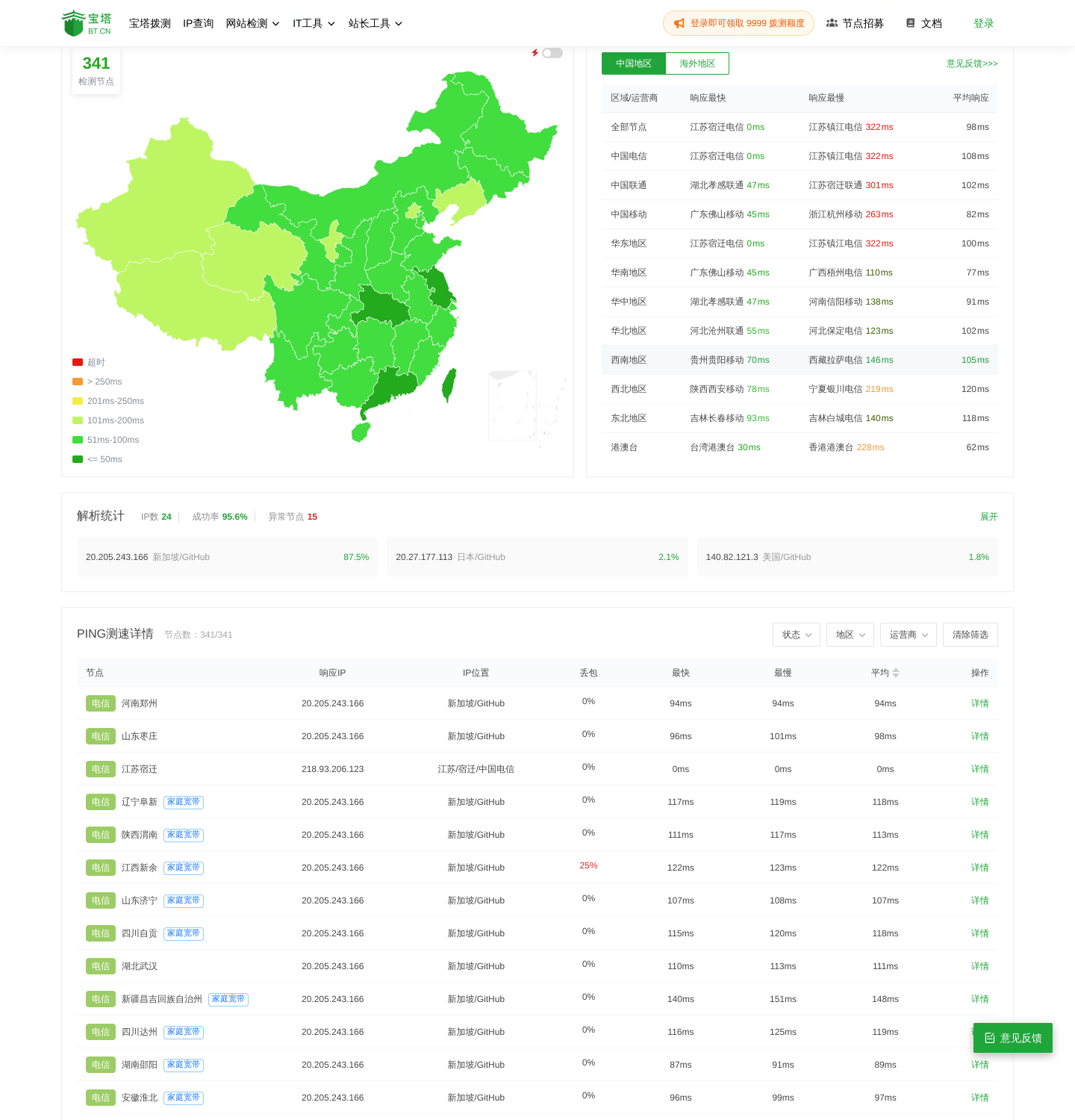Click the yellow 201ms-250ms legend swatch
This screenshot has height=1120, width=1075.
tap(78, 401)
